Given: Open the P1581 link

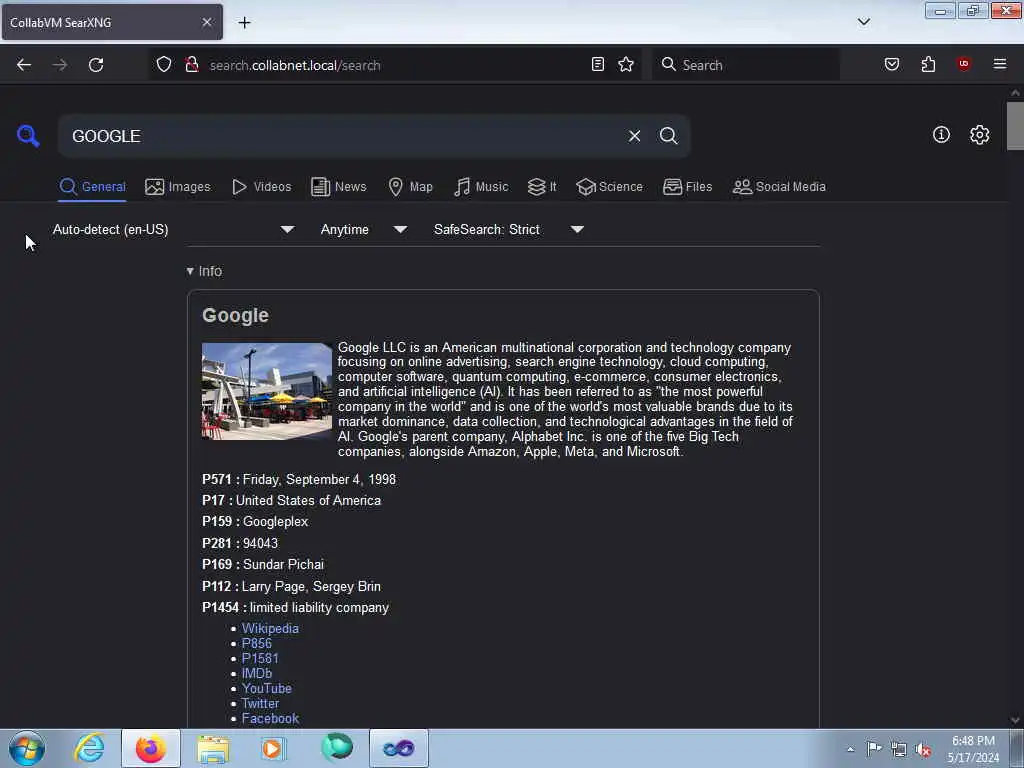Looking at the screenshot, I should (260, 658).
